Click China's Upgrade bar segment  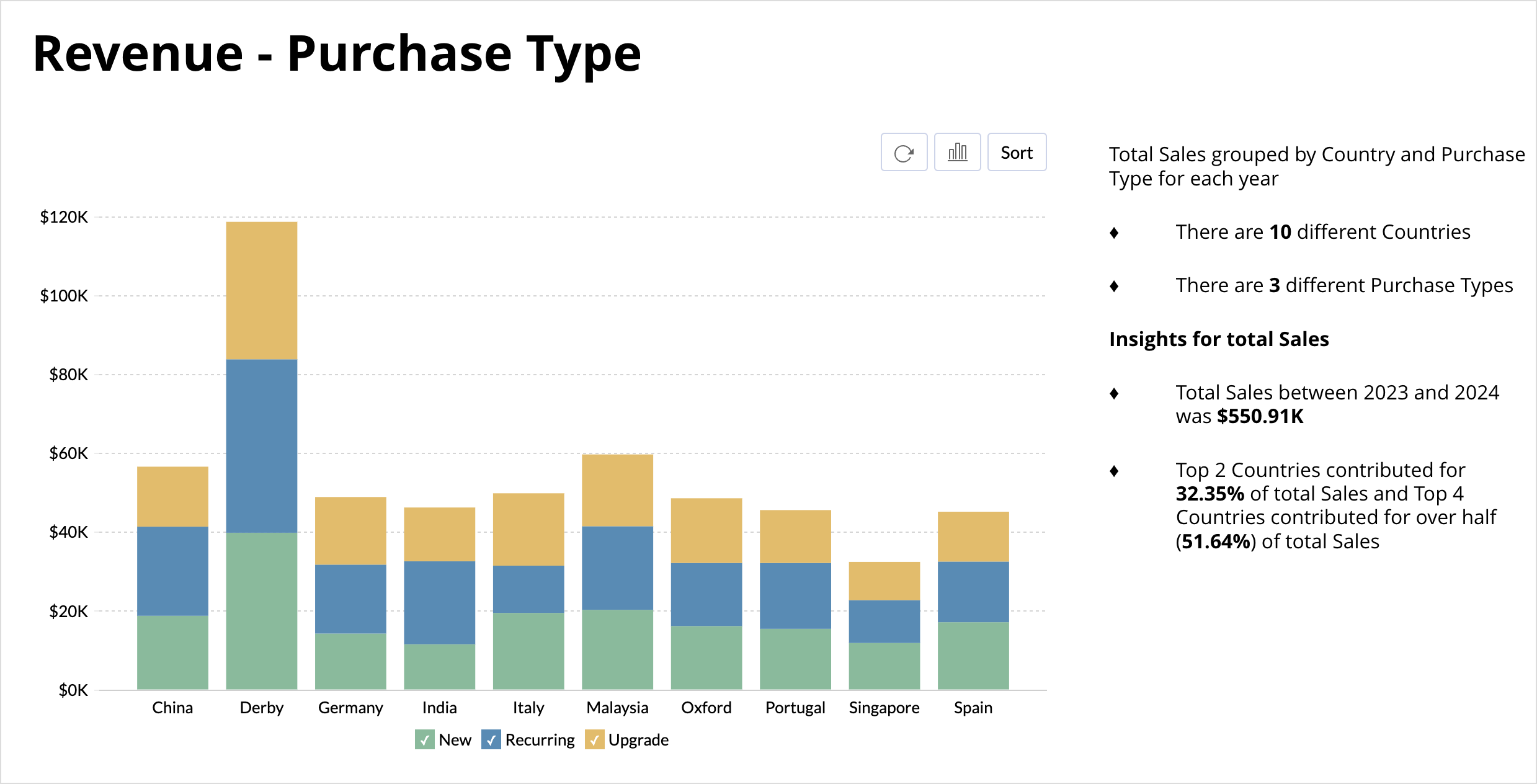click(x=172, y=496)
